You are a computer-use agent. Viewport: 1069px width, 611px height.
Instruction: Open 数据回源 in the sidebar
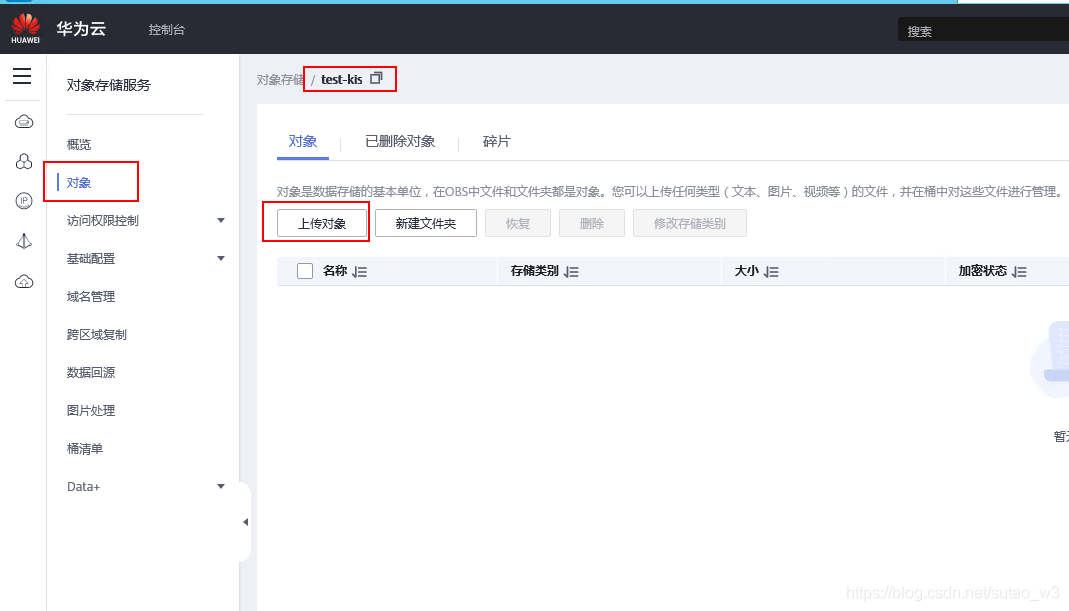[x=91, y=372]
